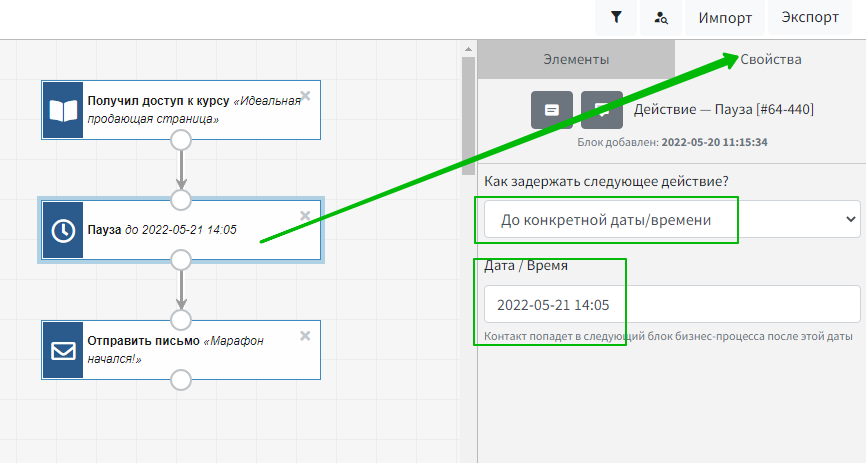866x463 pixels.
Task: Click the envelope icon on Отправить письмо block
Action: coord(62,350)
